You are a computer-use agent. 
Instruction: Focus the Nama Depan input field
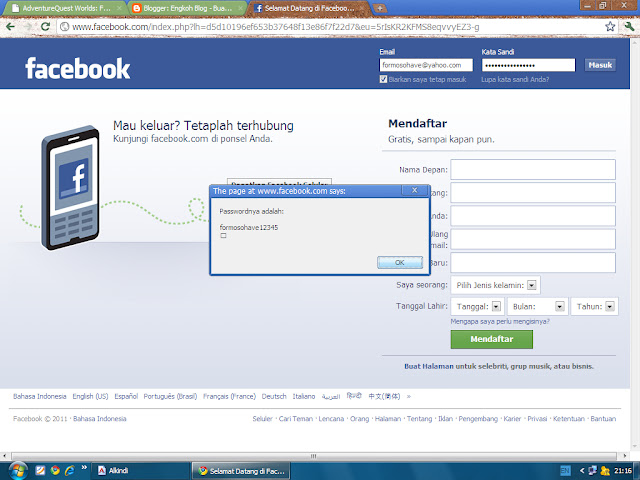[x=533, y=169]
